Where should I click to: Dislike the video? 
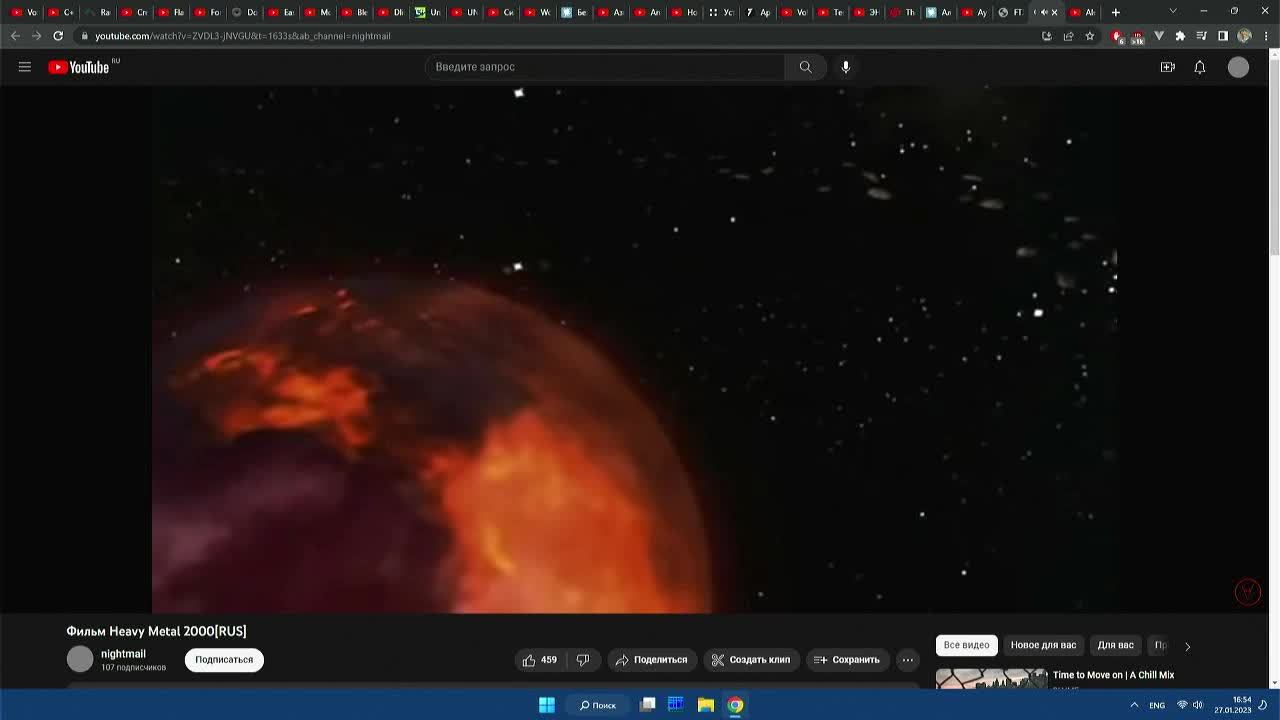click(x=583, y=660)
